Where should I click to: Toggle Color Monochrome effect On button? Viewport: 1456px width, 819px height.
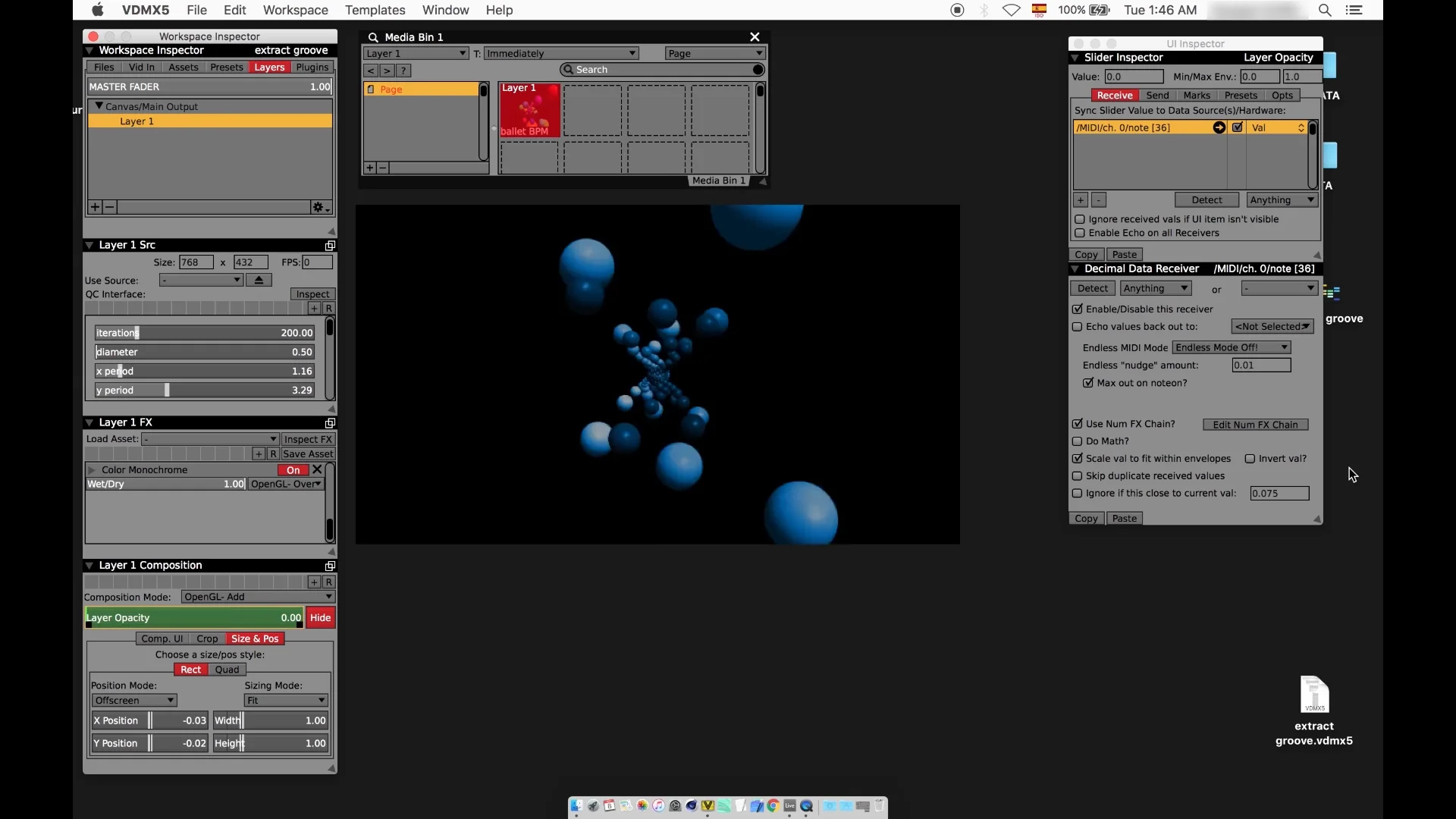(293, 469)
